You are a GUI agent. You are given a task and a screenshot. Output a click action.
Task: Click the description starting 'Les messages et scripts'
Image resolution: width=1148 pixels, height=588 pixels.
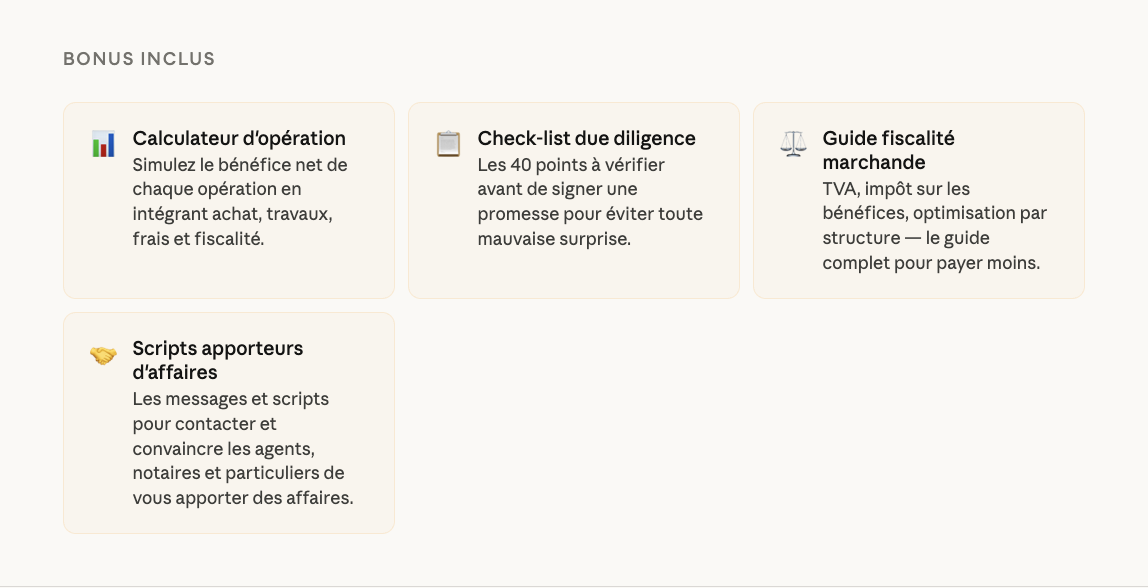click(242, 448)
